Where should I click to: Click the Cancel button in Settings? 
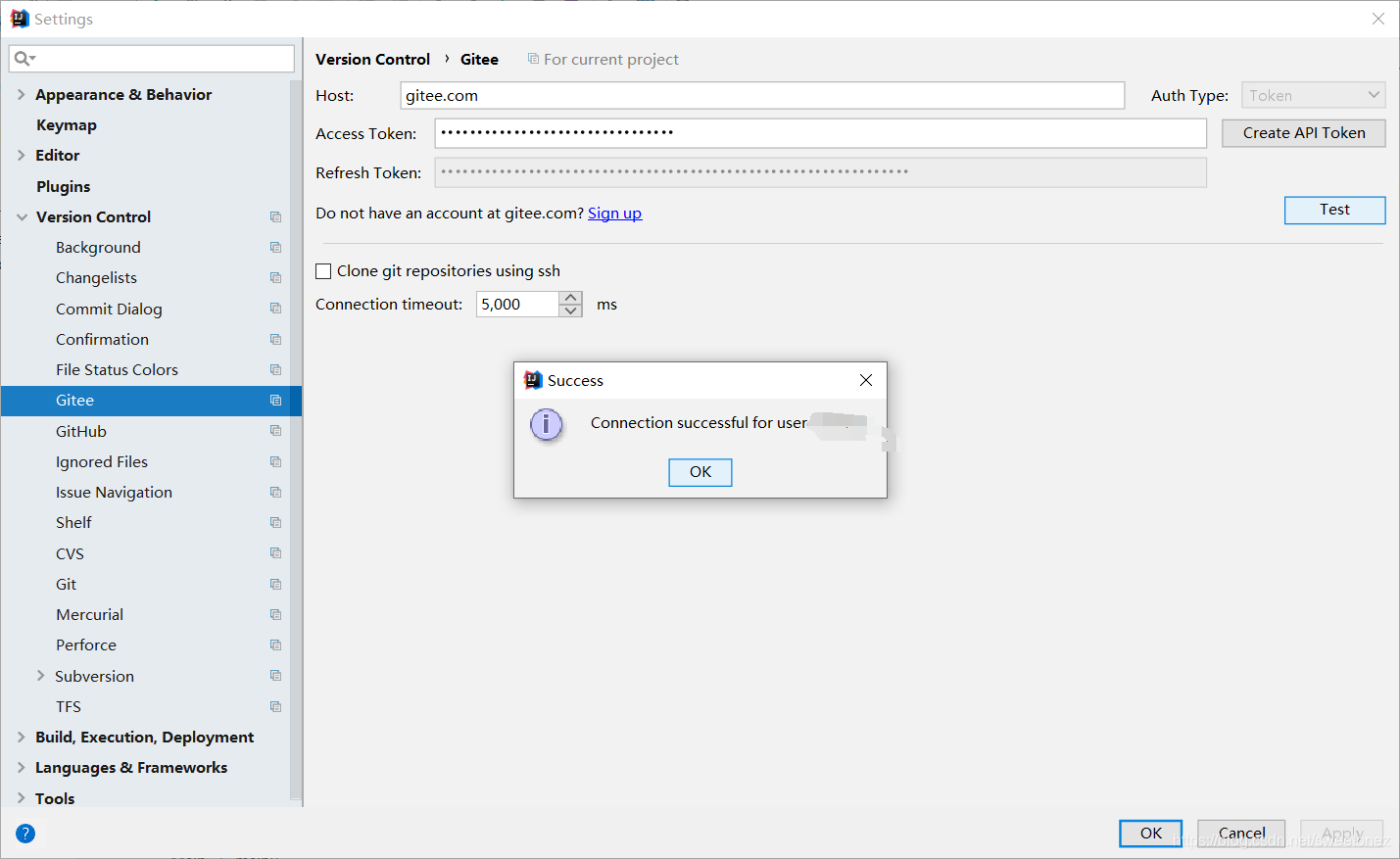click(1241, 834)
